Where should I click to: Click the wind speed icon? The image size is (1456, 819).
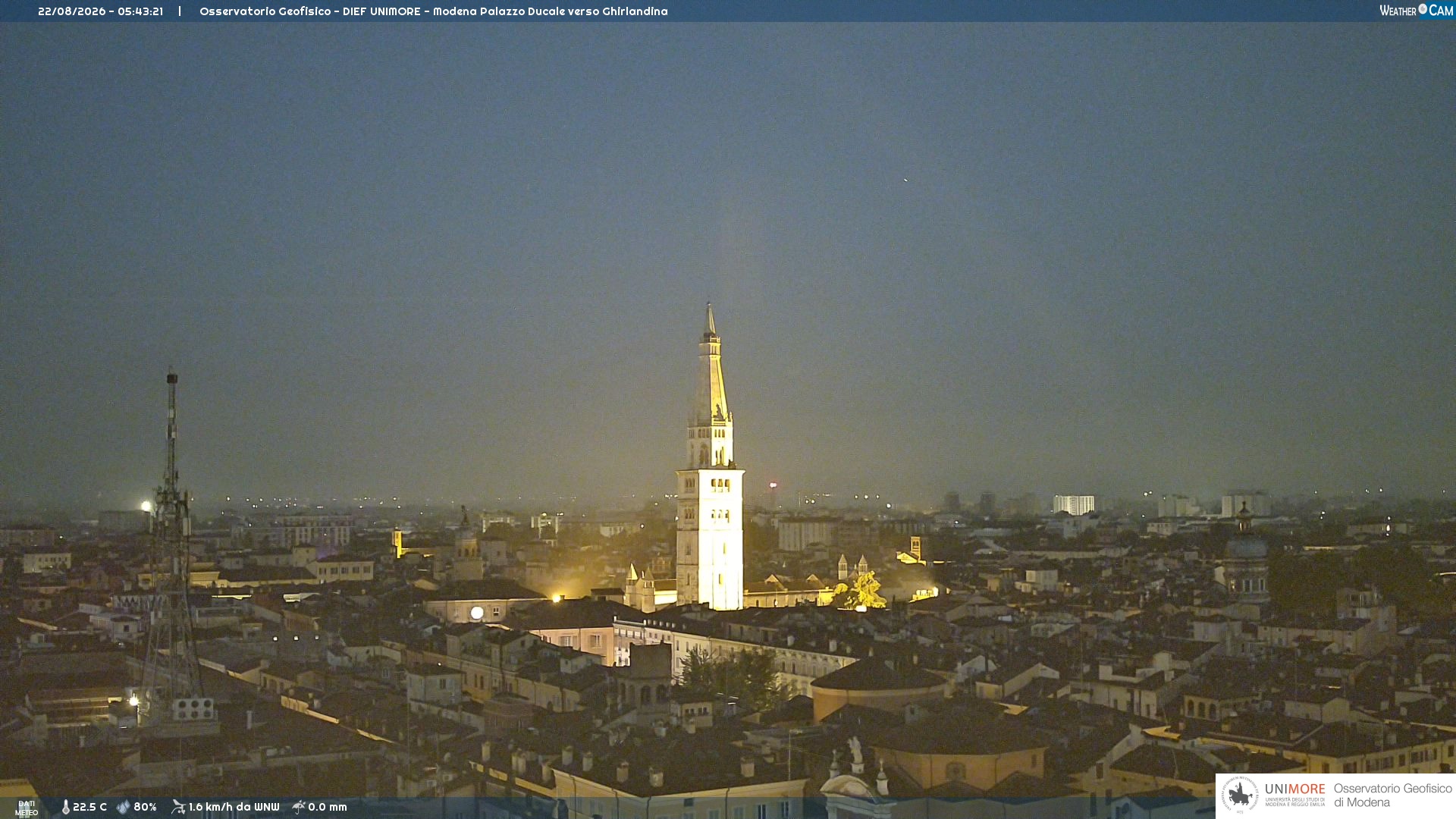tap(178, 807)
